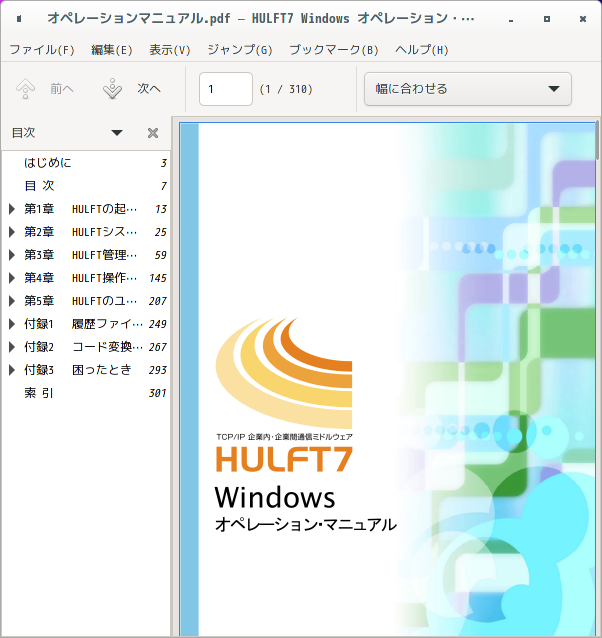
Task: Click the vertical document scrollbar handle
Action: (x=598, y=140)
